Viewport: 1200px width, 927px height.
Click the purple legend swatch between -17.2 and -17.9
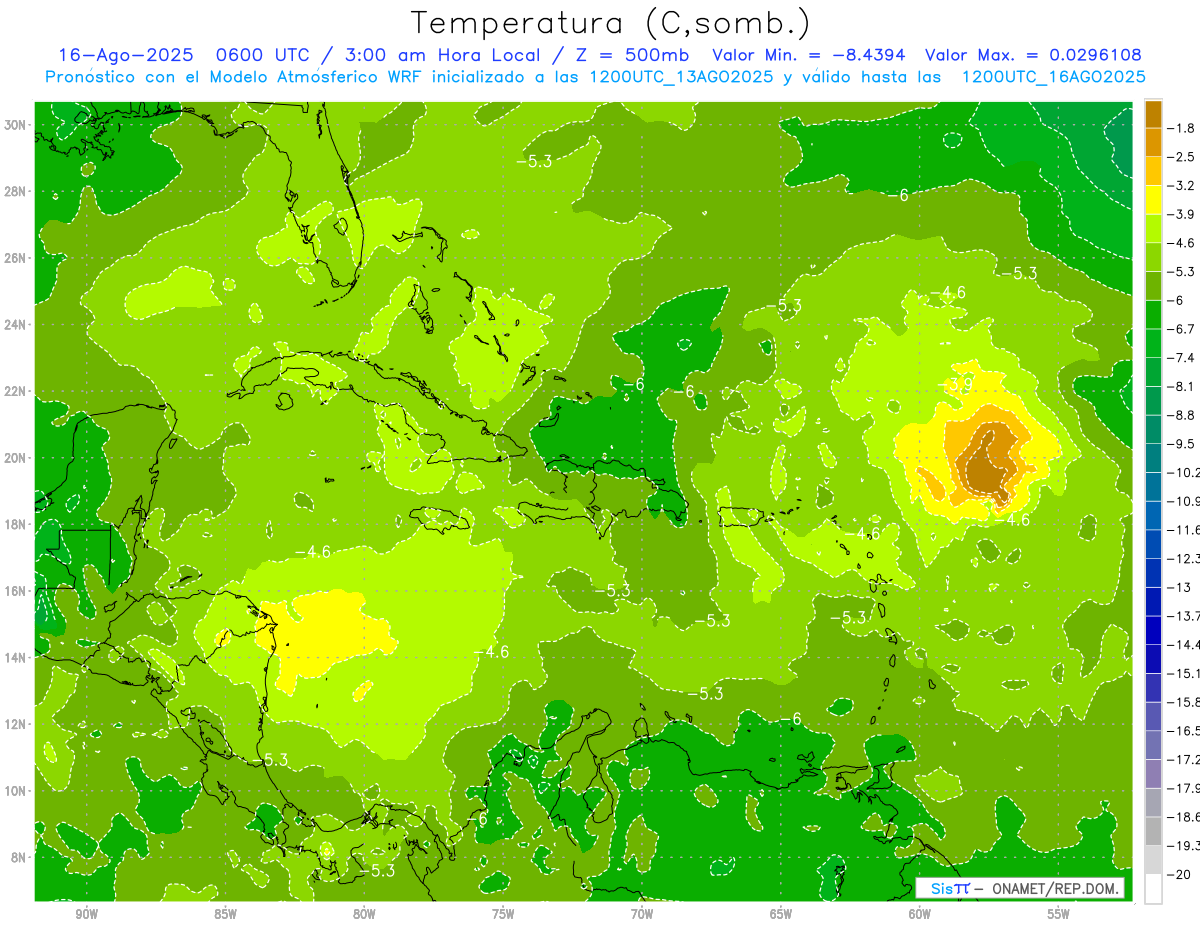1153,774
